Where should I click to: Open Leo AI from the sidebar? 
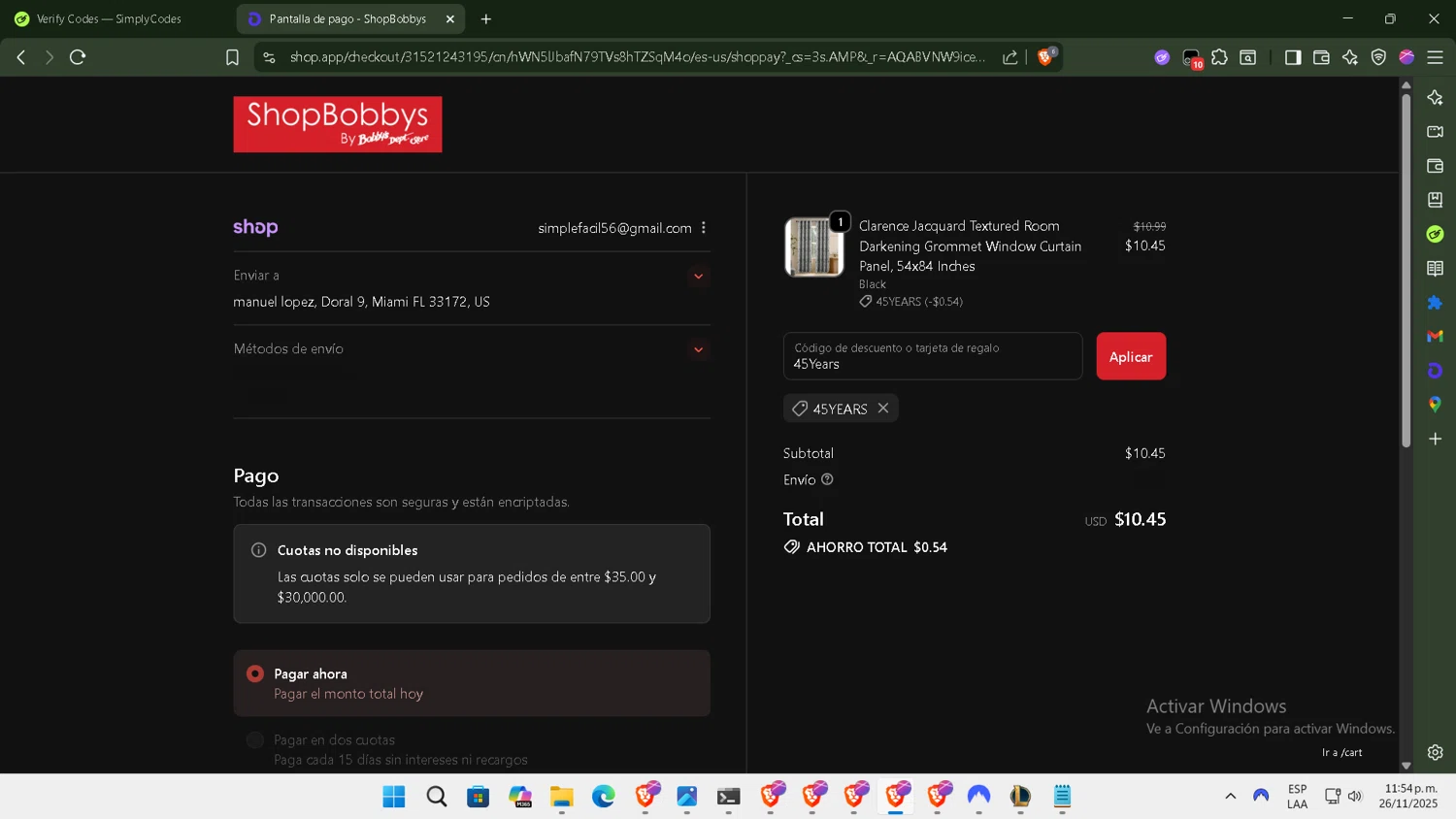1436,97
